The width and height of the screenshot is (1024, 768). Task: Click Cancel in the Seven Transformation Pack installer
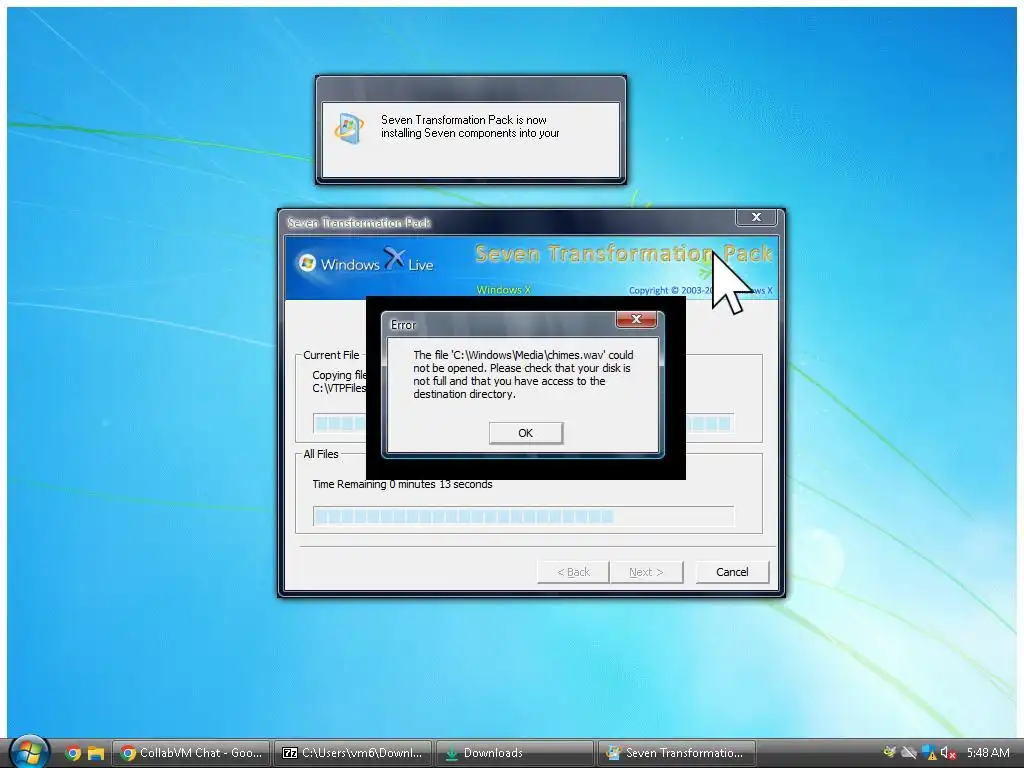(x=732, y=572)
